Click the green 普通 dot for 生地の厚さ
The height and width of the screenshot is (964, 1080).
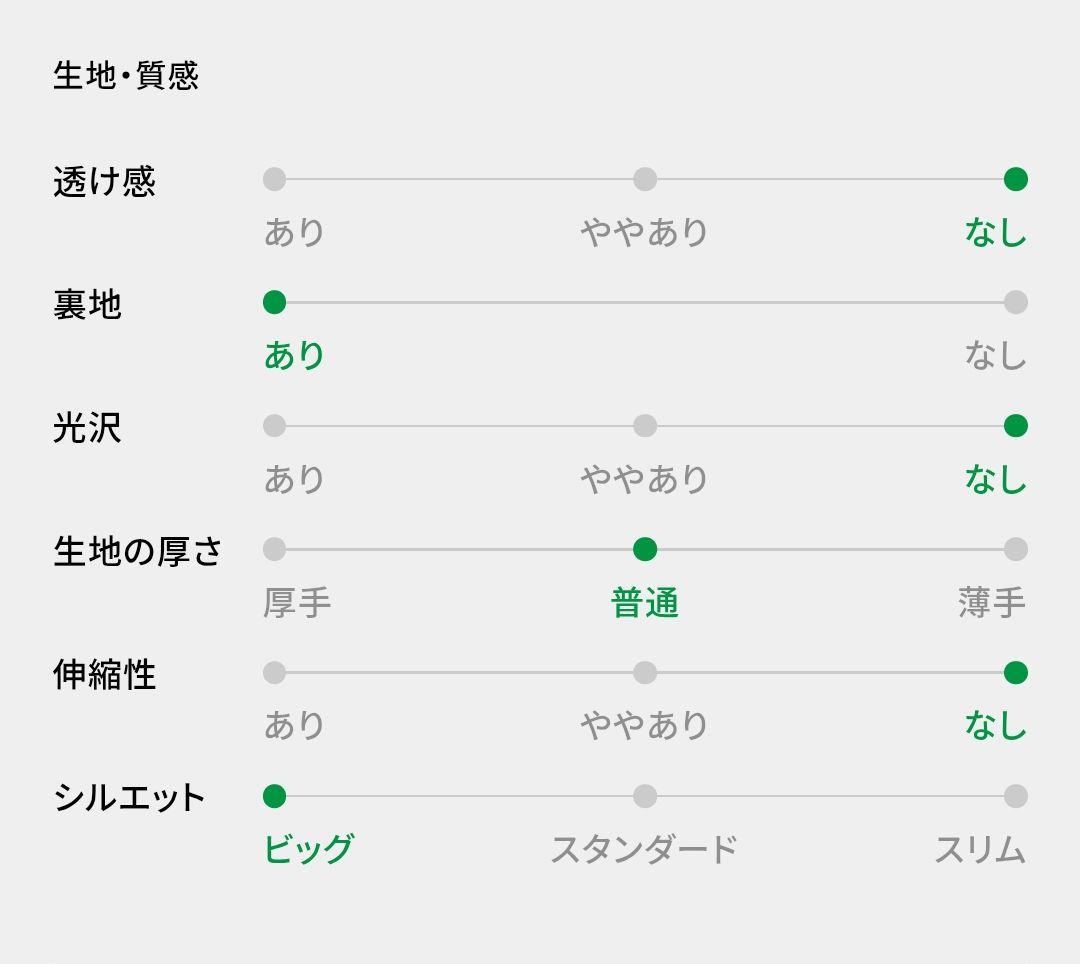(645, 549)
